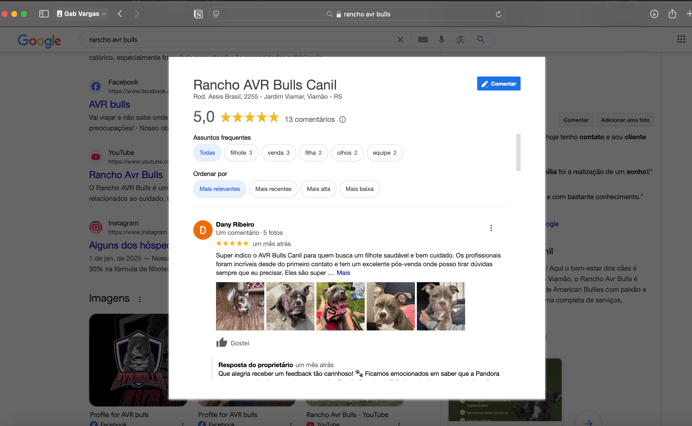Expand the Gab Vargas profile dropdown
The height and width of the screenshot is (426, 692).
point(81,14)
